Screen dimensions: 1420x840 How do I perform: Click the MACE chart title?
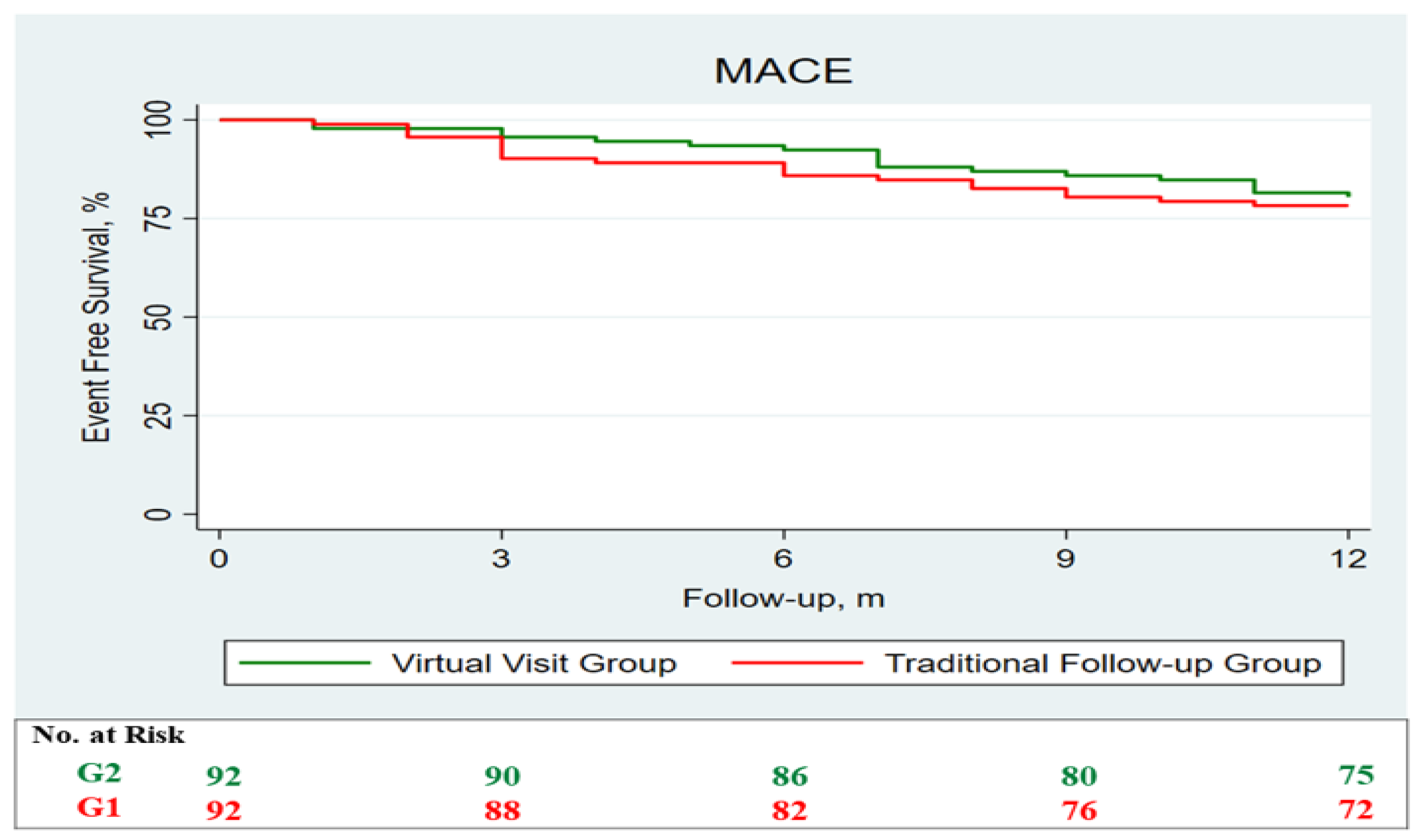pos(783,71)
